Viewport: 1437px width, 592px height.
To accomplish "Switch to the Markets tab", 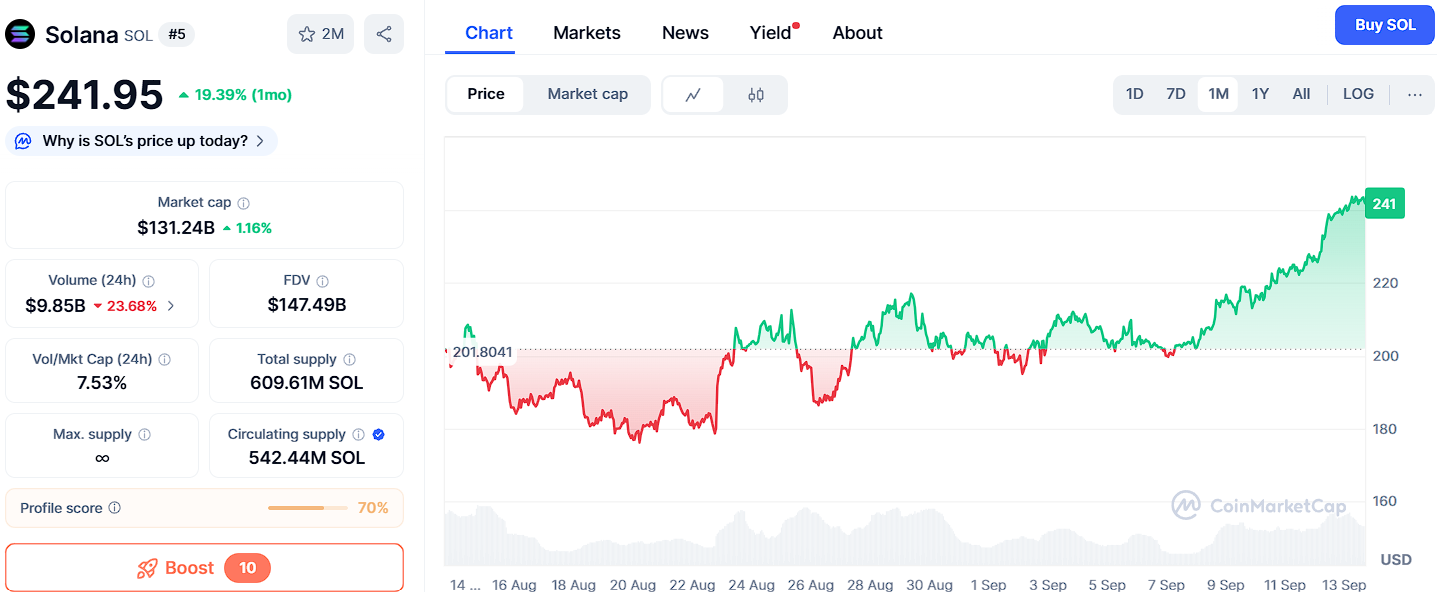I will coord(587,32).
